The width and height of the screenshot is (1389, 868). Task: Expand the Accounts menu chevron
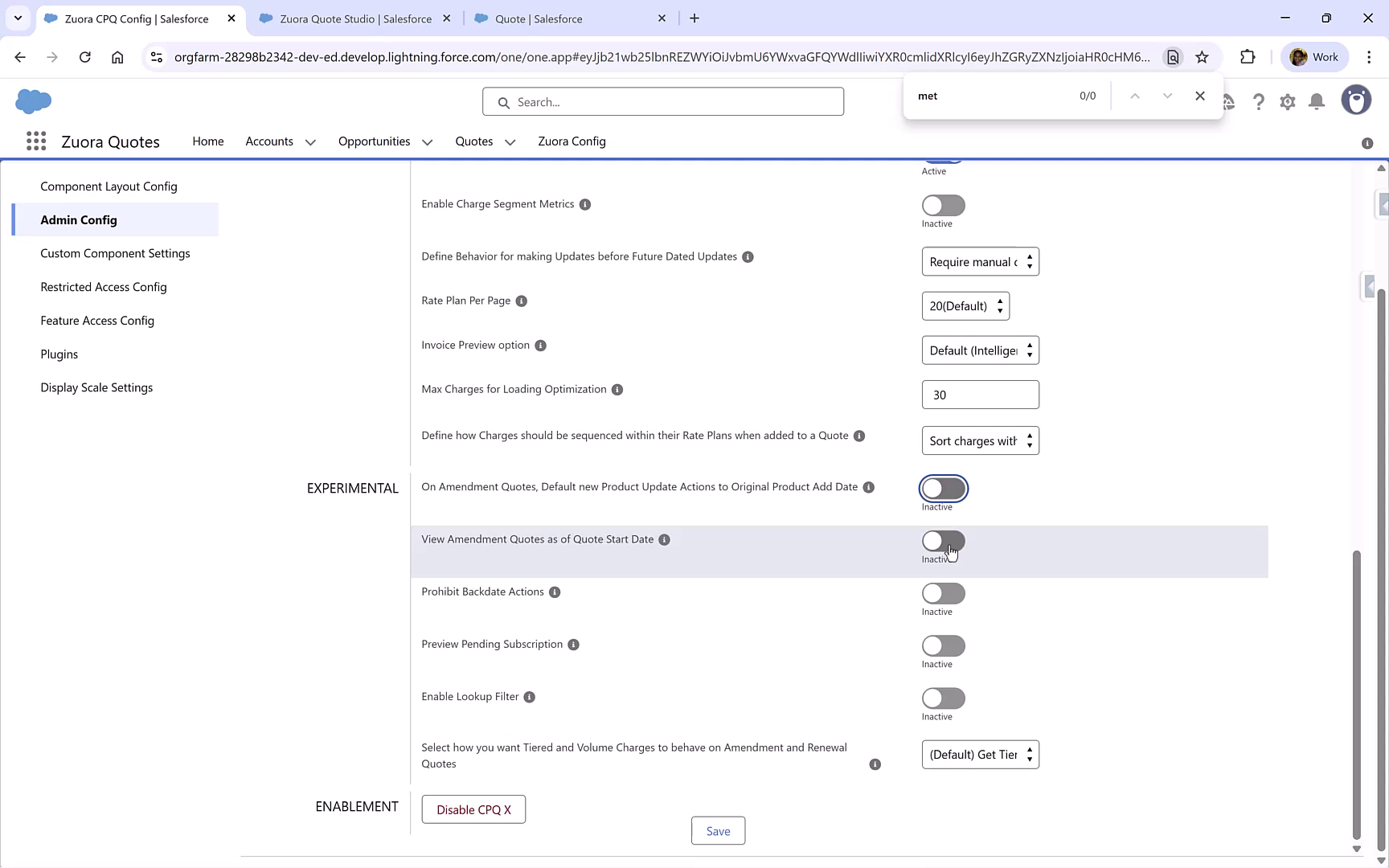click(x=310, y=141)
